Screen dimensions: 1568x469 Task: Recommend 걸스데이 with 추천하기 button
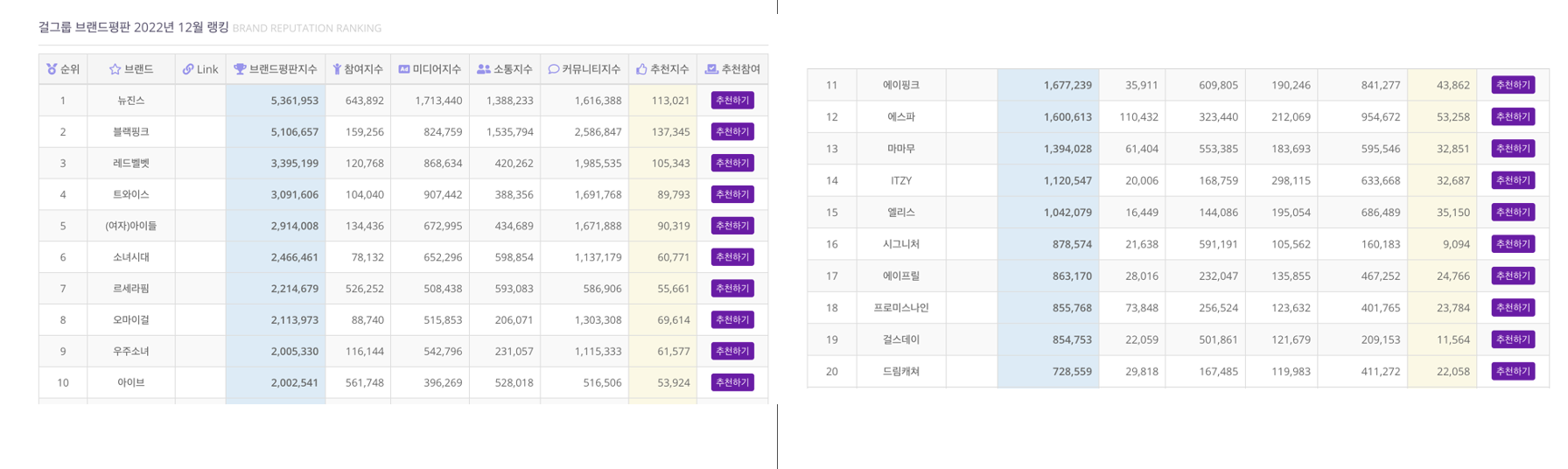(x=1513, y=339)
